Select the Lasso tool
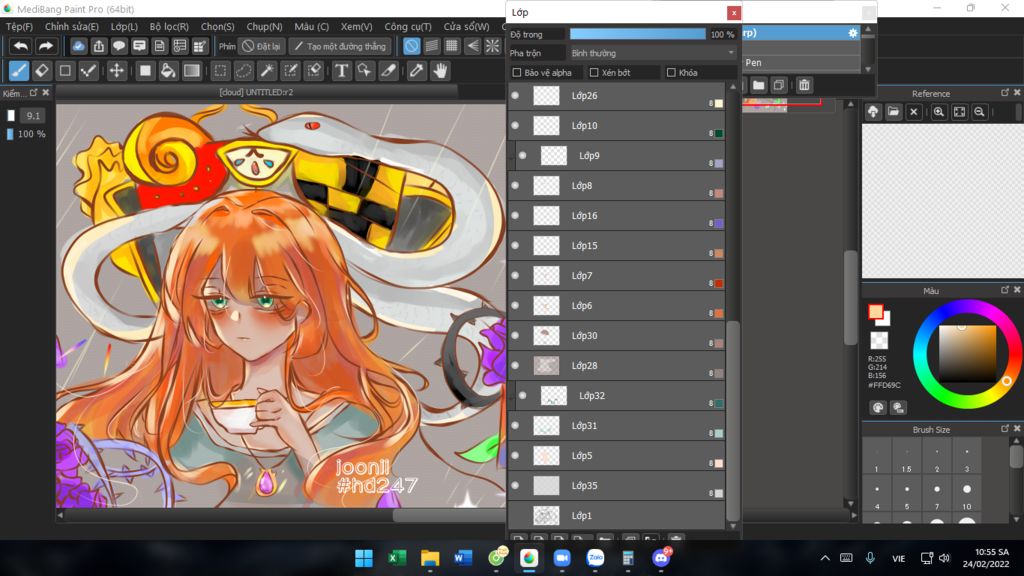Viewport: 1024px width, 576px height. click(244, 71)
